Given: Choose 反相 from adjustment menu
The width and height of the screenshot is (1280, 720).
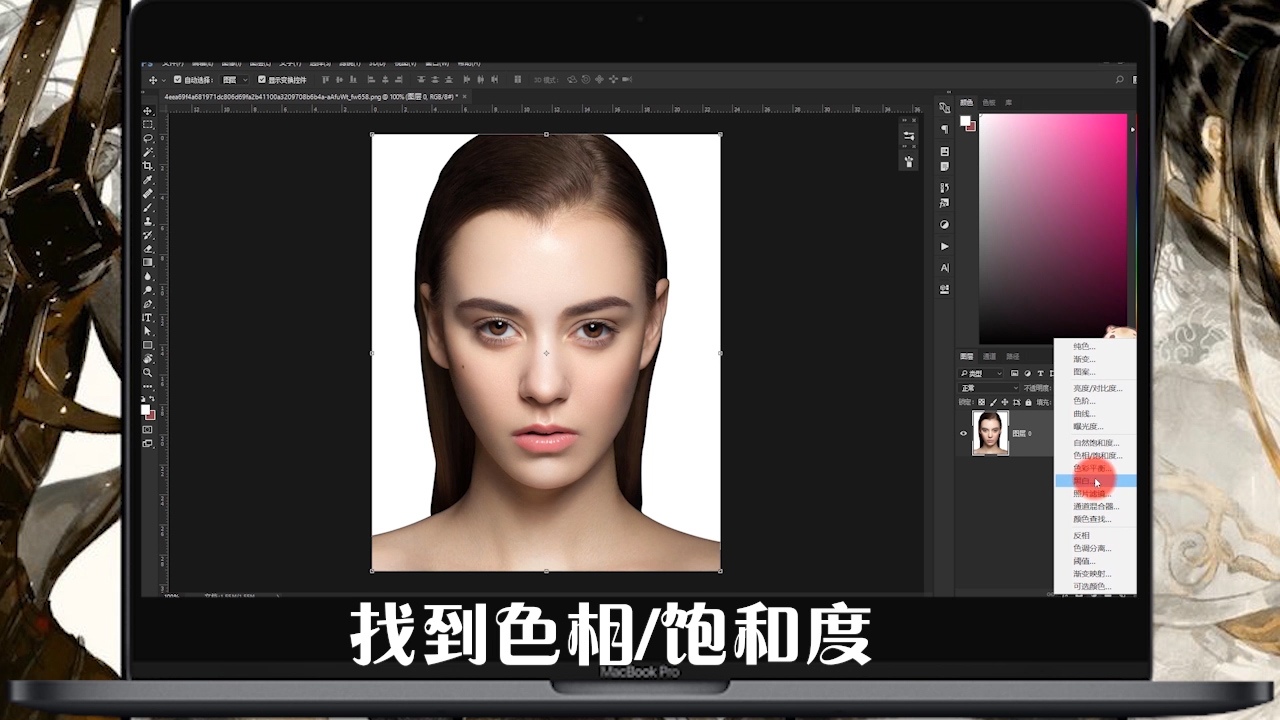Looking at the screenshot, I should click(x=1096, y=535).
